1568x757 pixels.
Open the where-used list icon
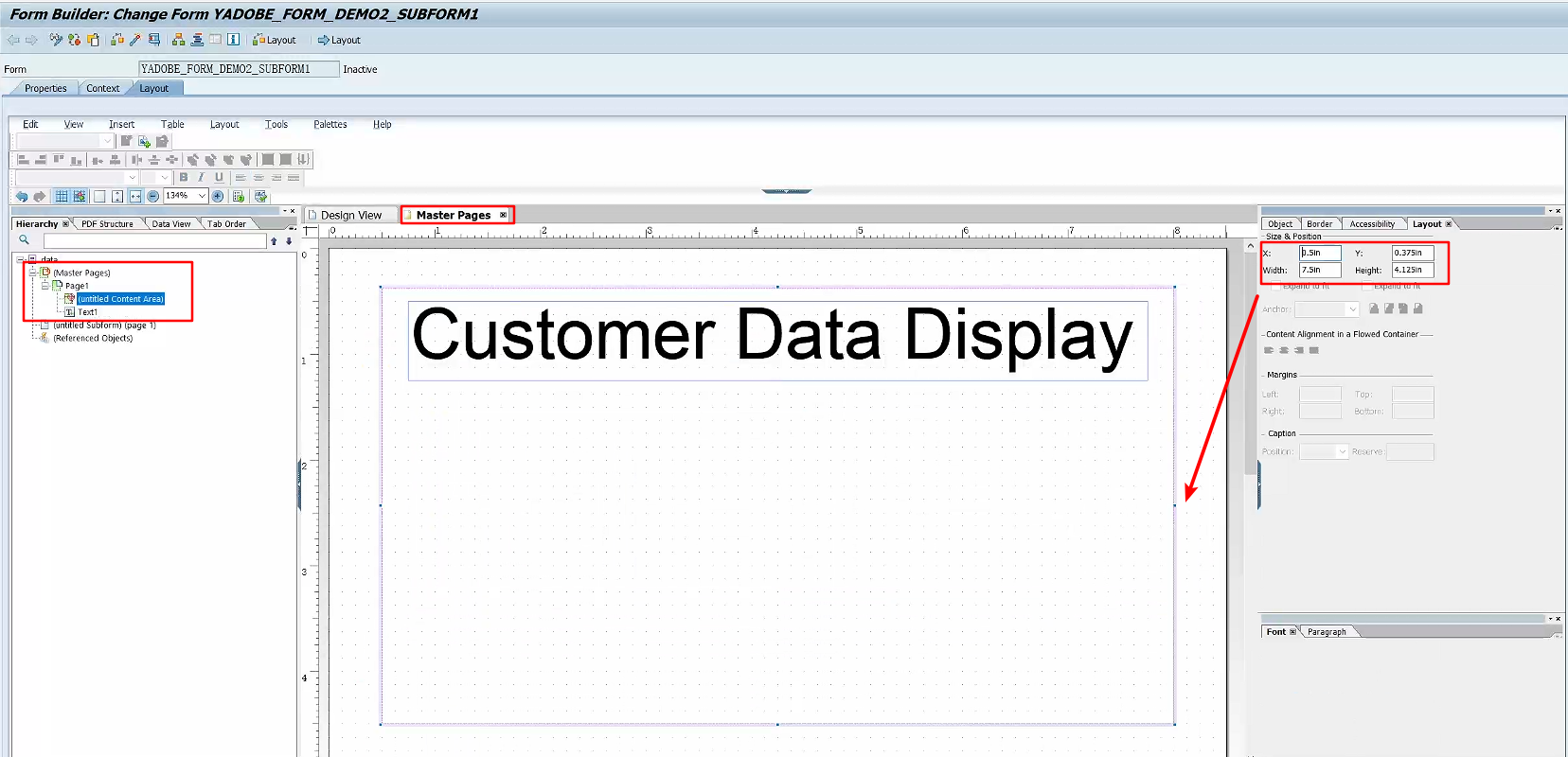[153, 40]
